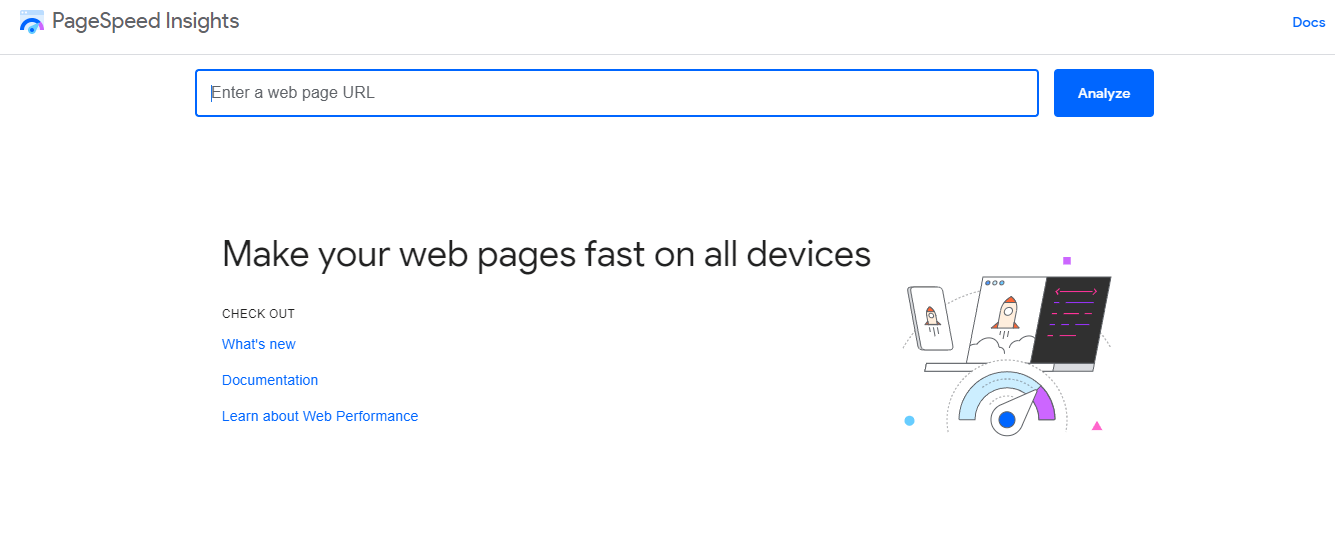Click the purple gauge segment
The width and height of the screenshot is (1335, 539).
[x=1044, y=403]
